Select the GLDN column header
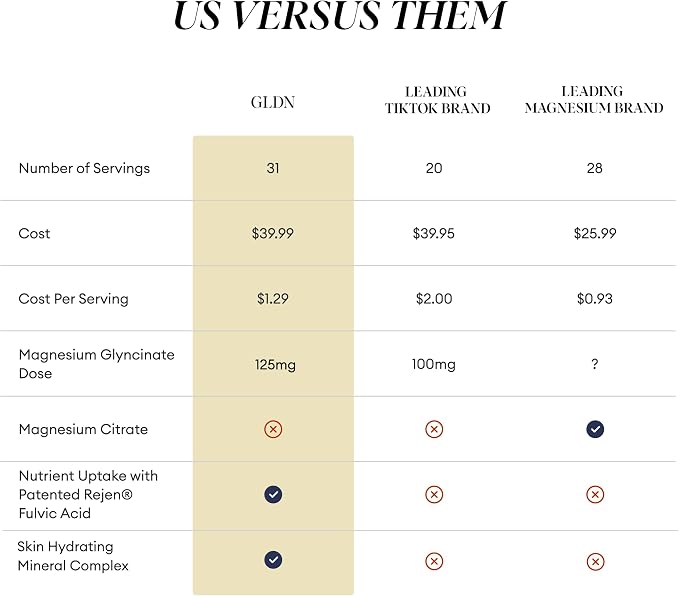 pyautogui.click(x=273, y=102)
